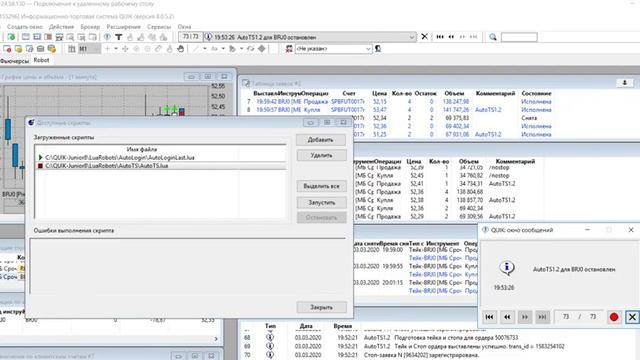The image size is (640, 360).
Task: Click the blue info balloon icon in top toolbar
Action: coord(107,37)
